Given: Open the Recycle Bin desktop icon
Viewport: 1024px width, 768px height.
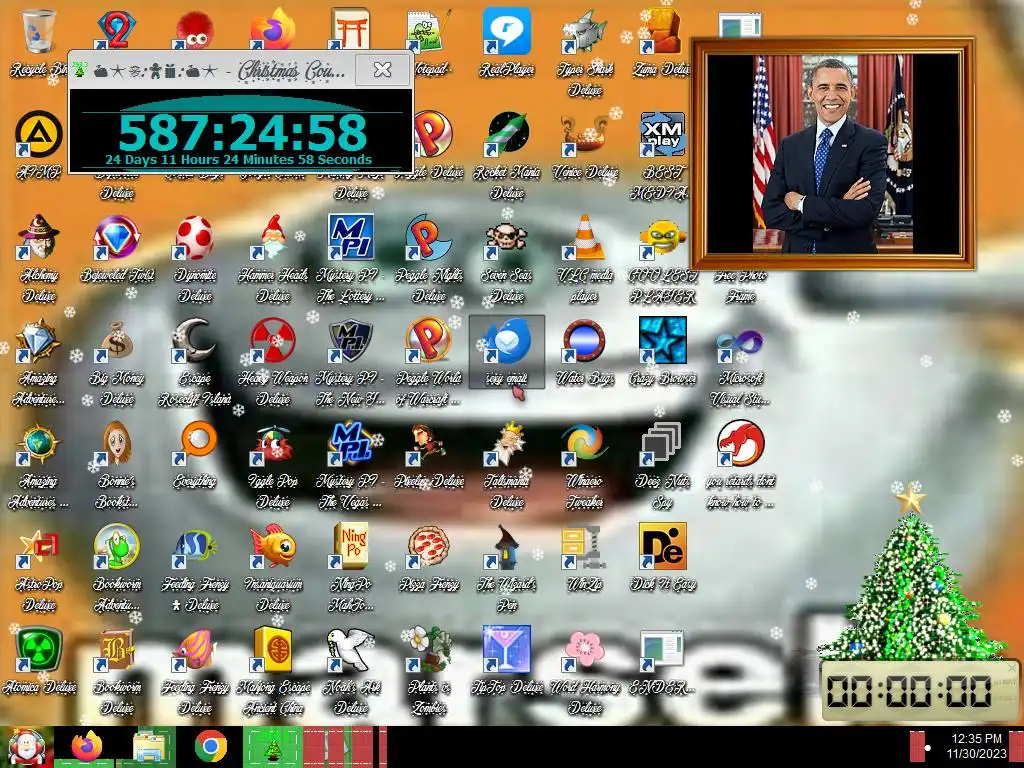Looking at the screenshot, I should click(38, 33).
